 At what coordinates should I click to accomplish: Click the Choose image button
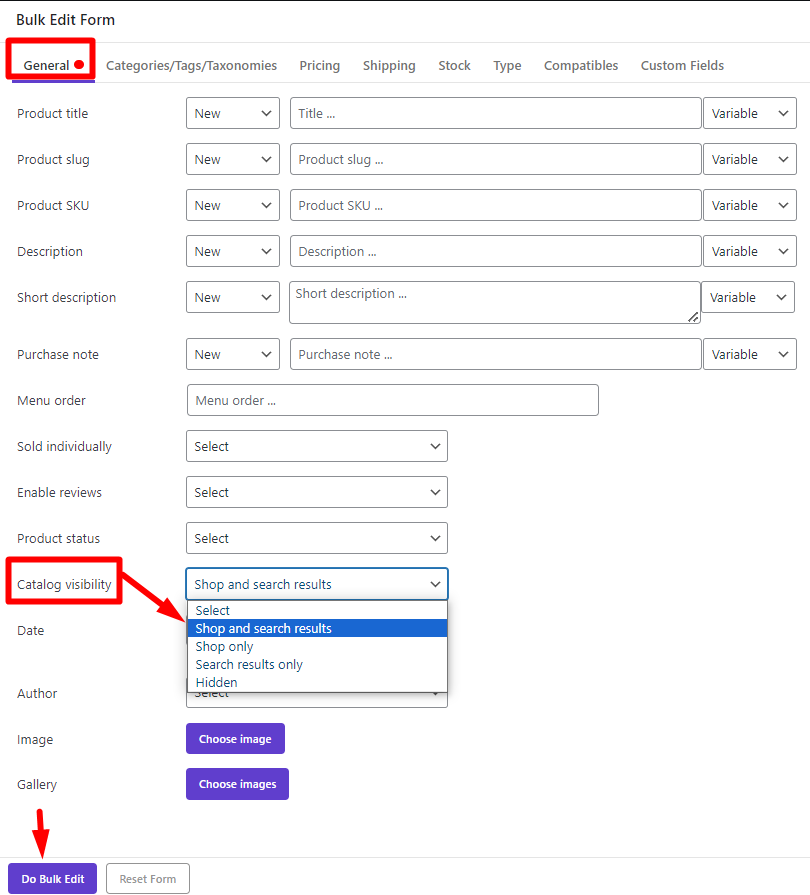pyautogui.click(x=235, y=739)
